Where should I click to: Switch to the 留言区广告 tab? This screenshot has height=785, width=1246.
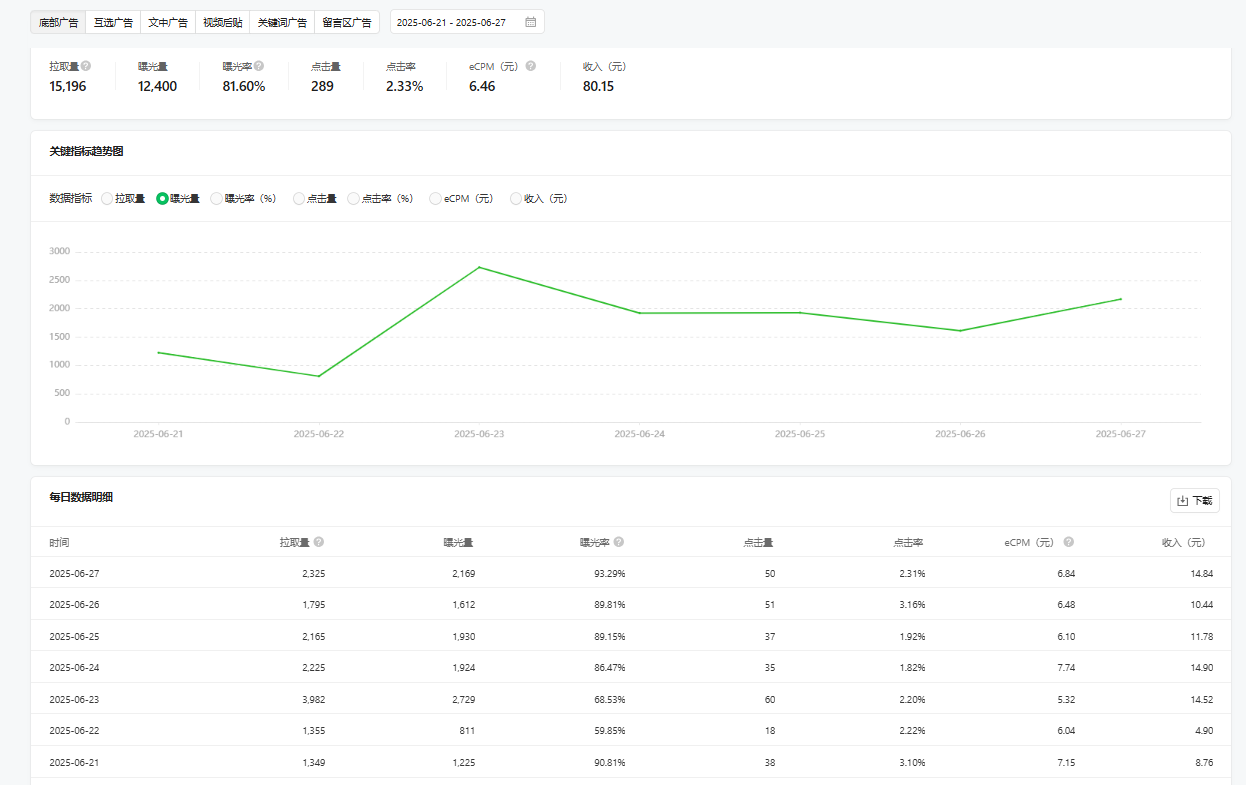[346, 22]
